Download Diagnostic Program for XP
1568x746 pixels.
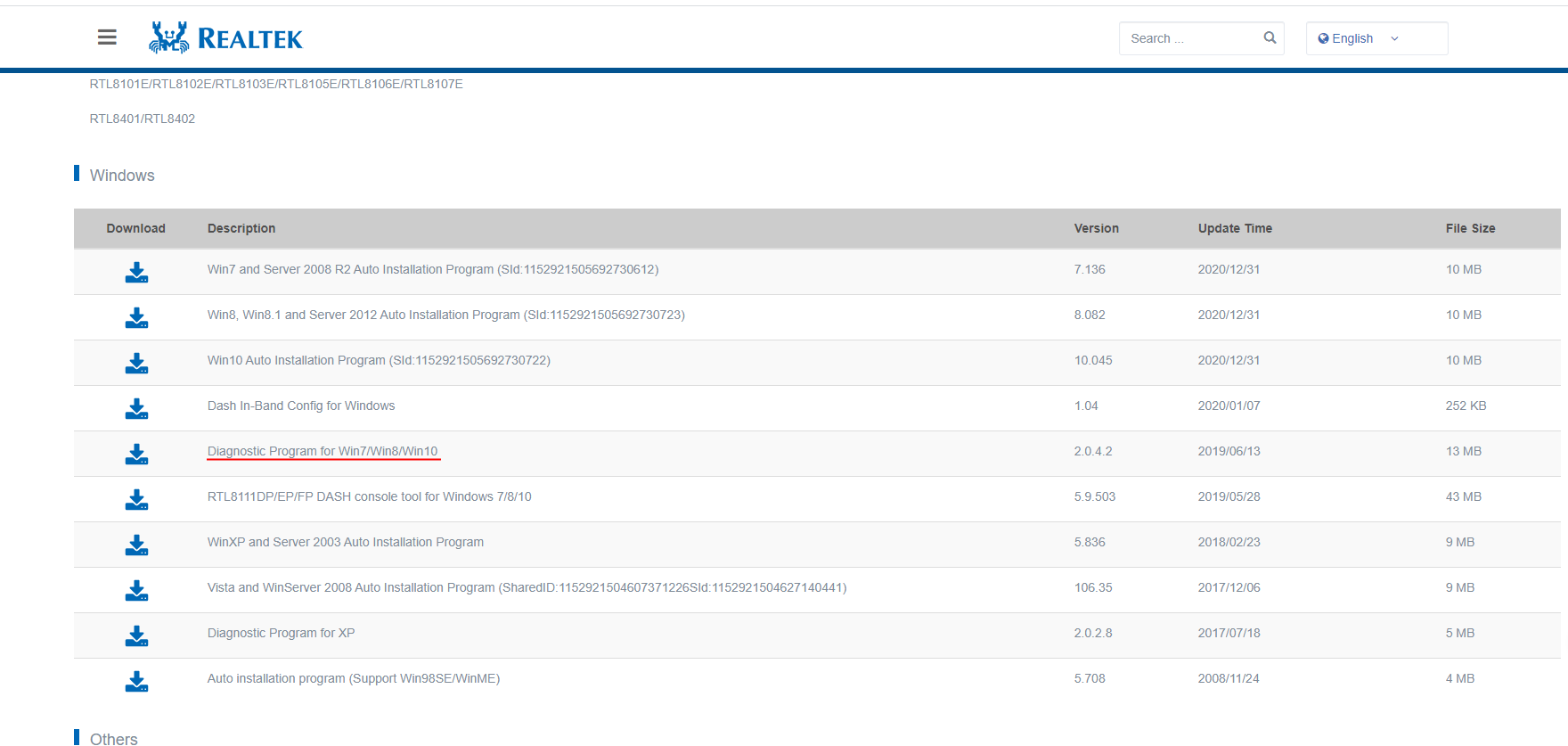pyautogui.click(x=136, y=635)
